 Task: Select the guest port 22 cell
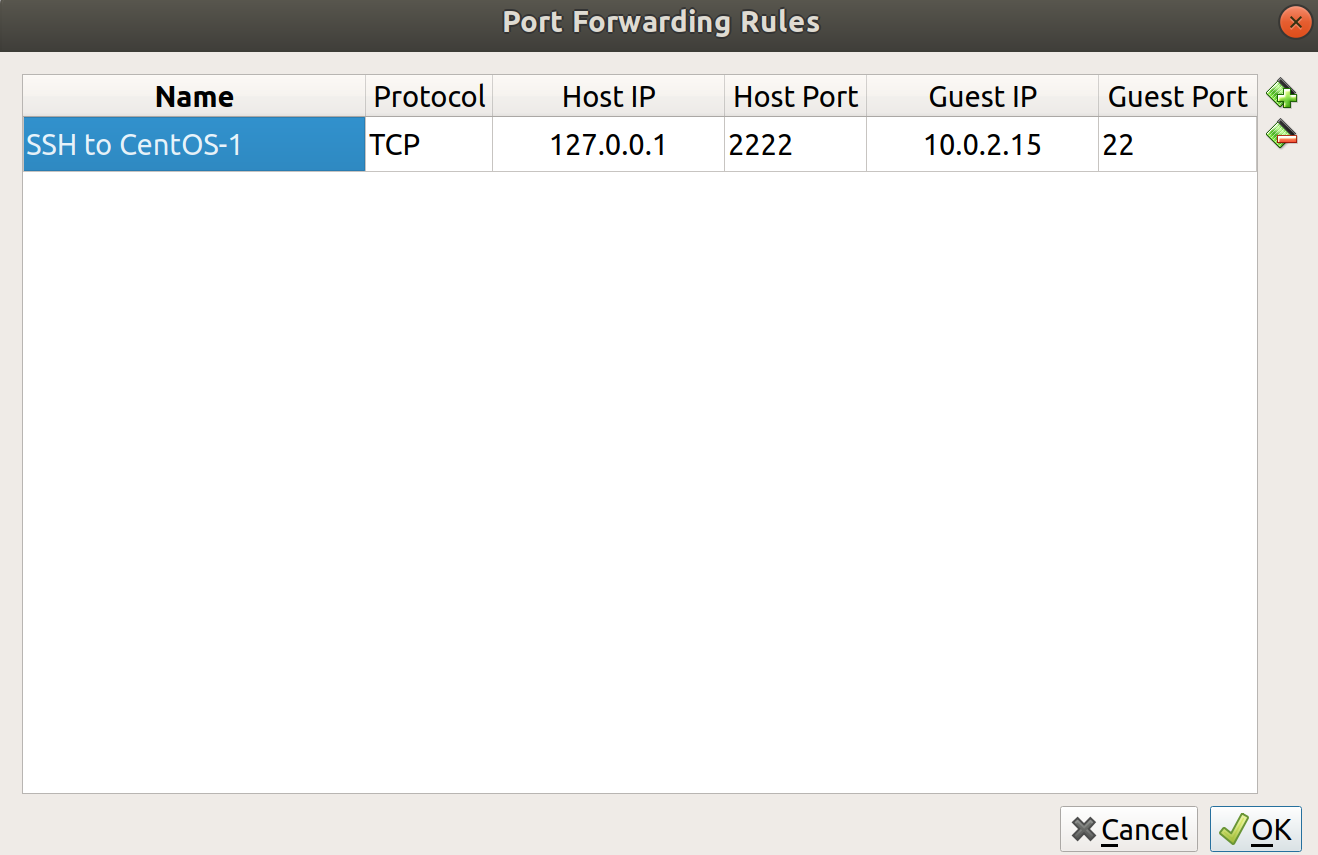(x=1177, y=145)
